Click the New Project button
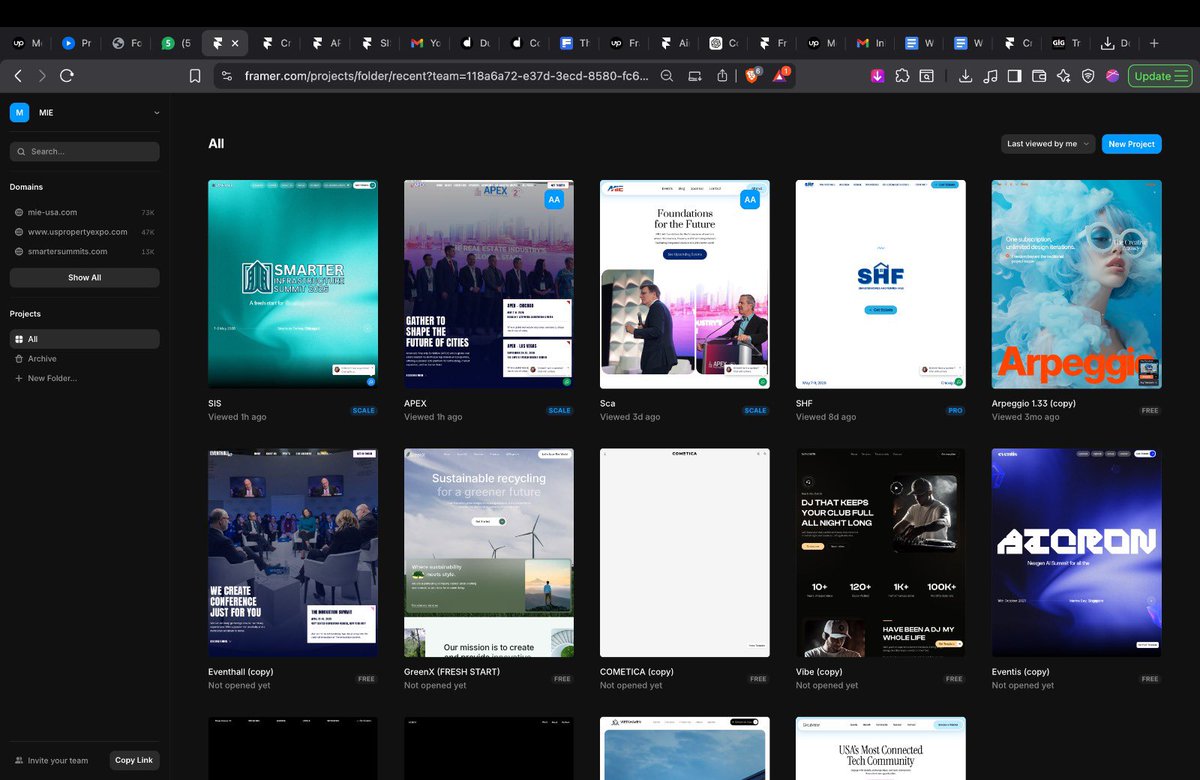 tap(1131, 143)
